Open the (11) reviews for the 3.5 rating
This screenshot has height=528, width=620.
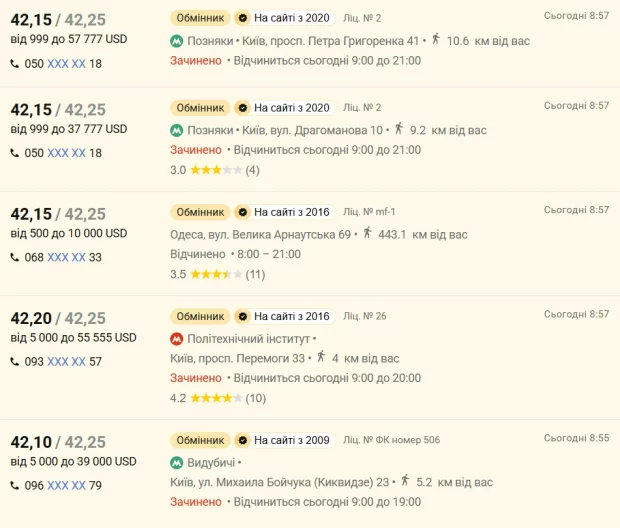click(x=255, y=274)
